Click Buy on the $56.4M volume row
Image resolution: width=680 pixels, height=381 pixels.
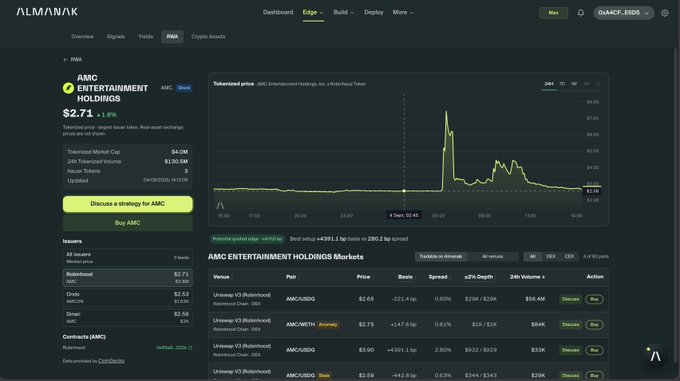coord(594,299)
